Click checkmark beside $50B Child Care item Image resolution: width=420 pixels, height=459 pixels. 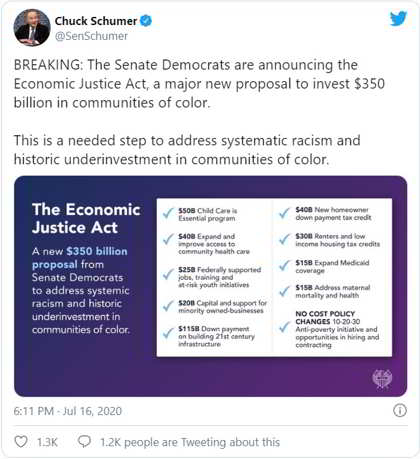click(x=168, y=213)
